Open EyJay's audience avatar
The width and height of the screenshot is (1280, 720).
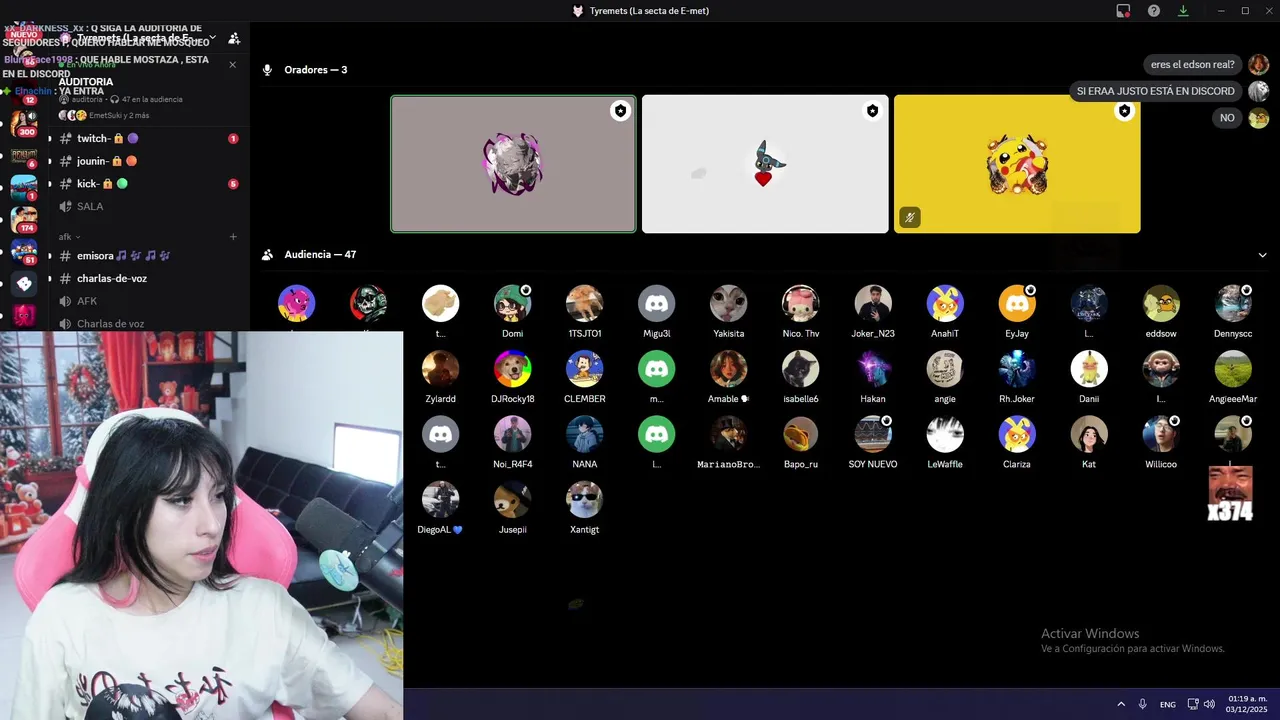pos(1016,304)
